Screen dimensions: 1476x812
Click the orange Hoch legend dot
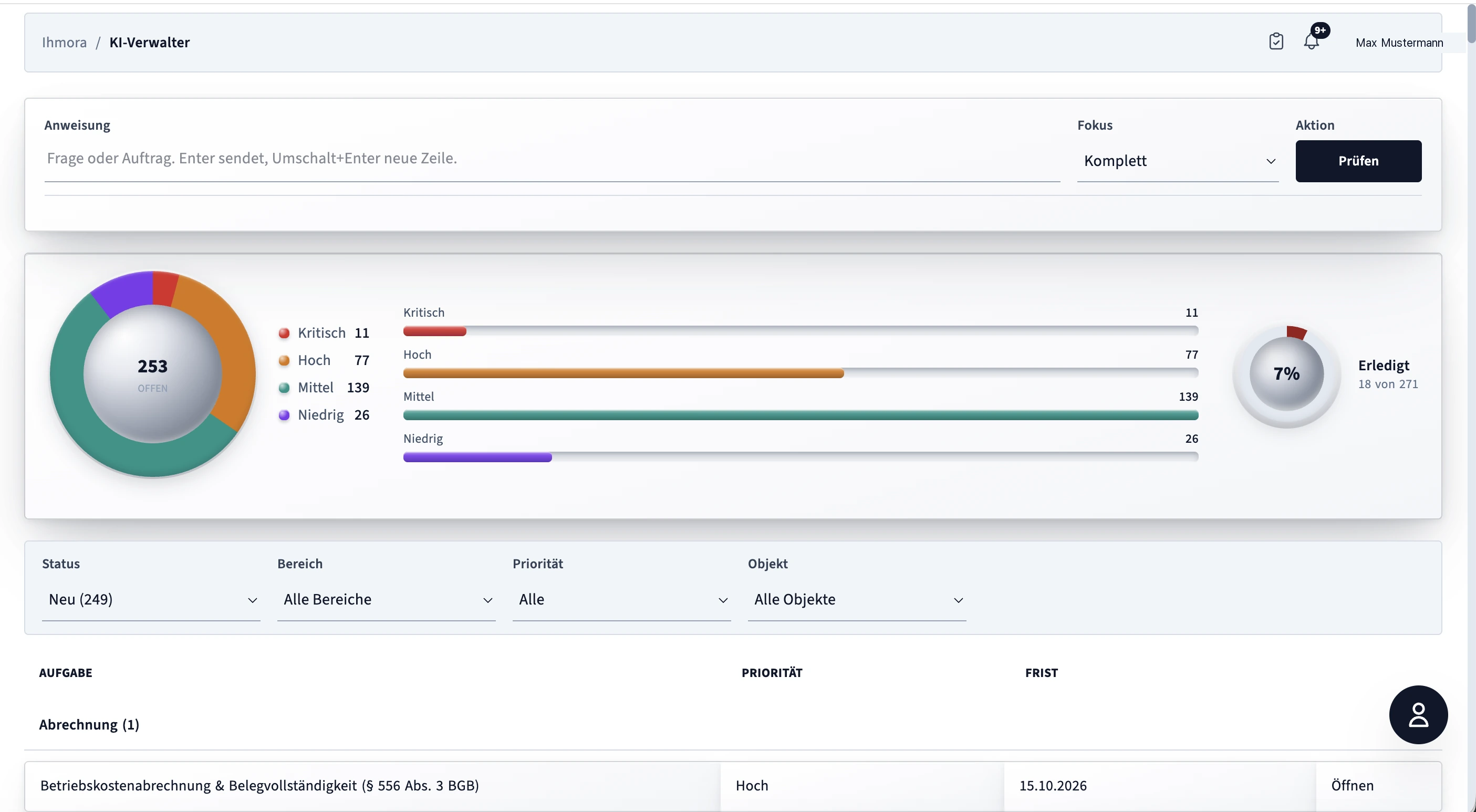tap(284, 360)
